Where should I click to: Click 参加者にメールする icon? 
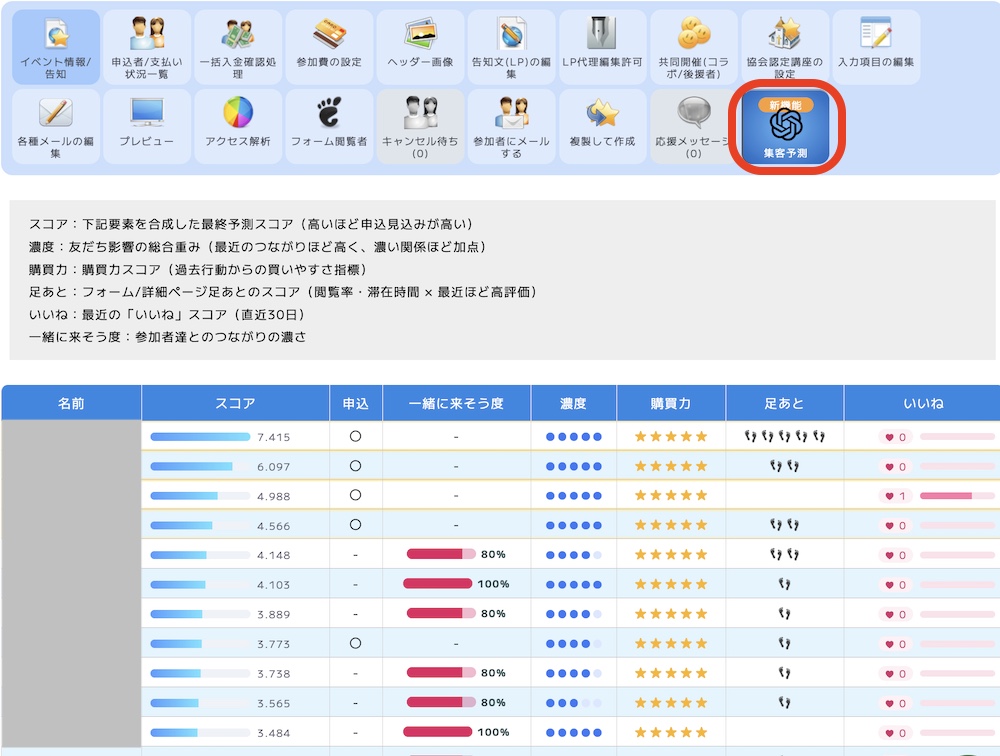tap(511, 125)
